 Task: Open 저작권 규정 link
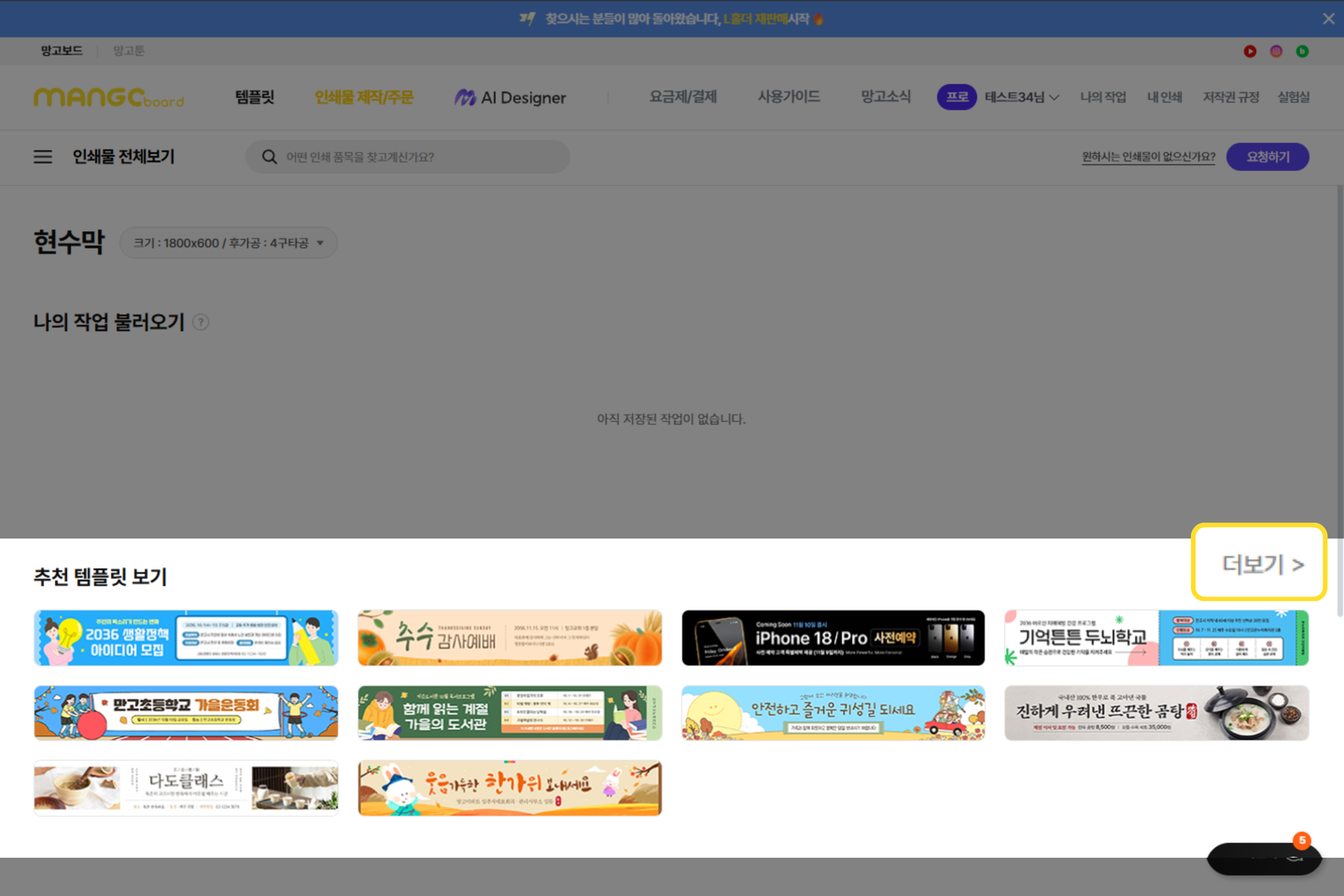point(1231,97)
